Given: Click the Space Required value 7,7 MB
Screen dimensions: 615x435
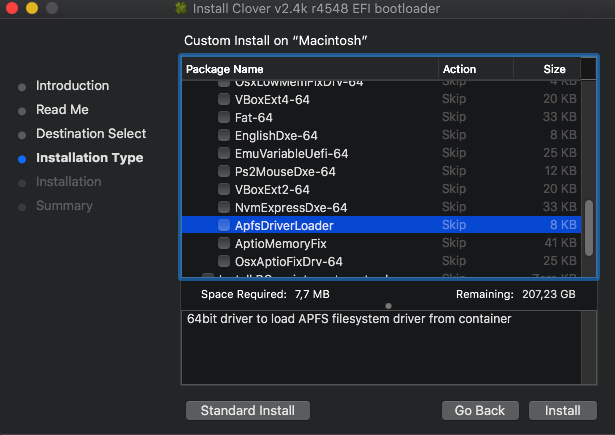Looking at the screenshot, I should click(x=312, y=294).
